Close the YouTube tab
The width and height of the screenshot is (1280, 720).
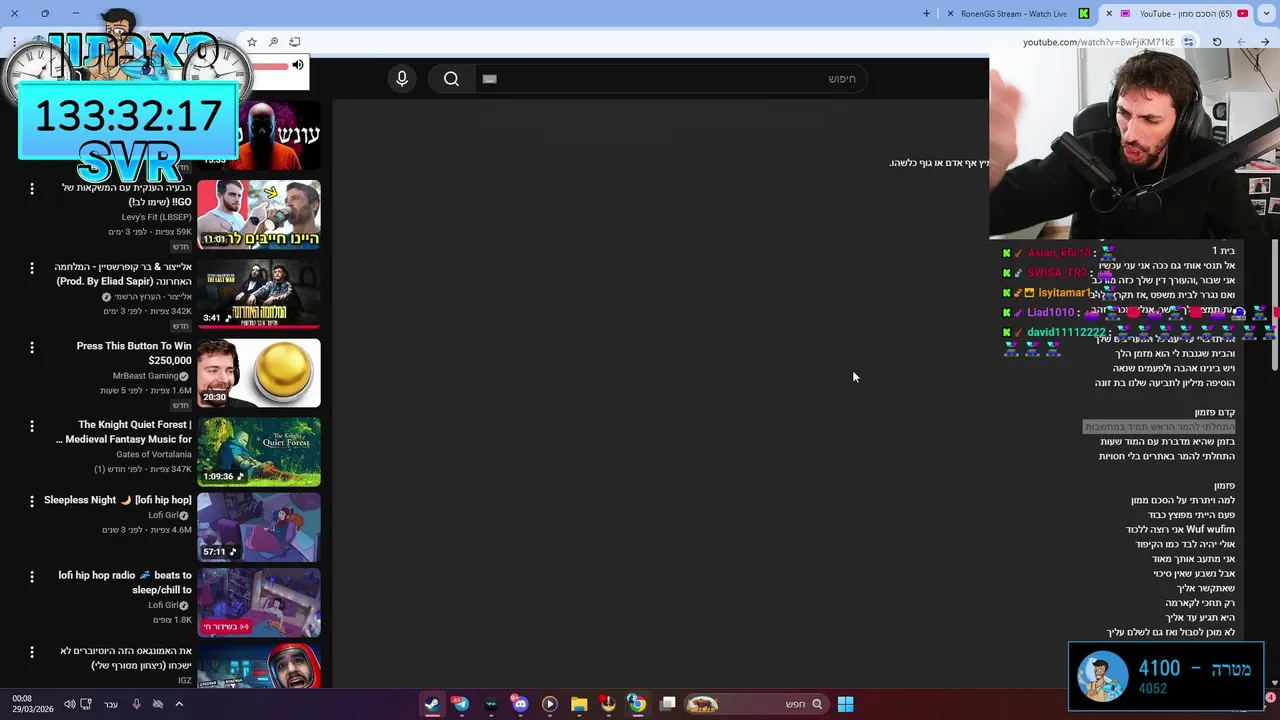coord(1109,13)
